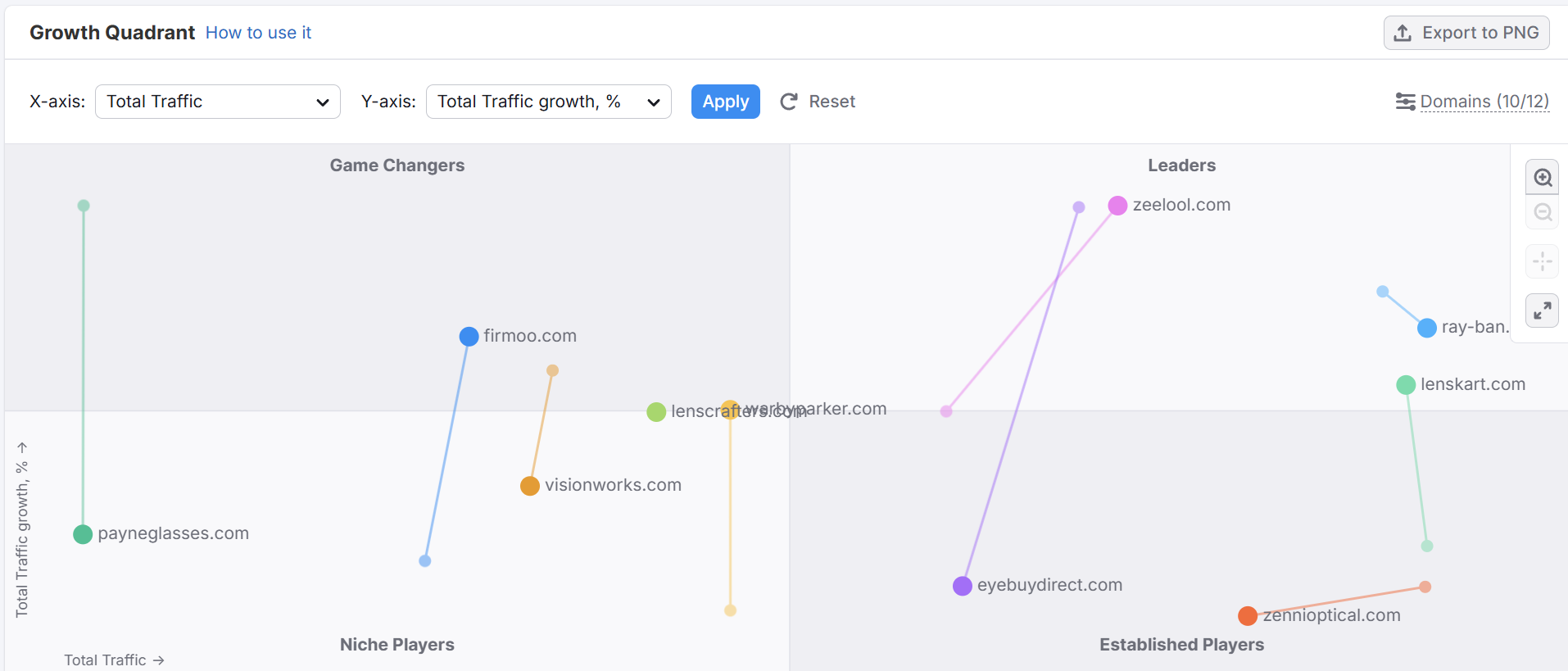
Task: Select the visionworks.com data point
Action: pos(530,486)
